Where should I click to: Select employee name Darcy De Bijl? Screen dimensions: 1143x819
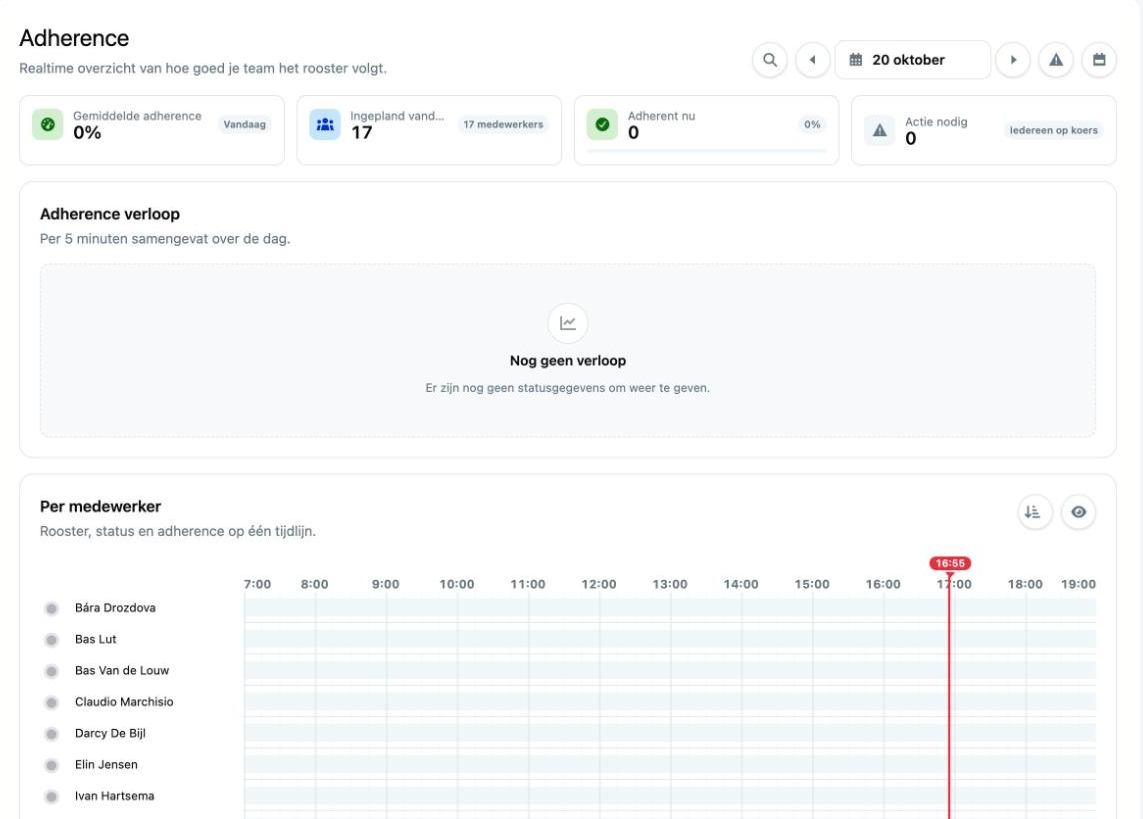(110, 733)
